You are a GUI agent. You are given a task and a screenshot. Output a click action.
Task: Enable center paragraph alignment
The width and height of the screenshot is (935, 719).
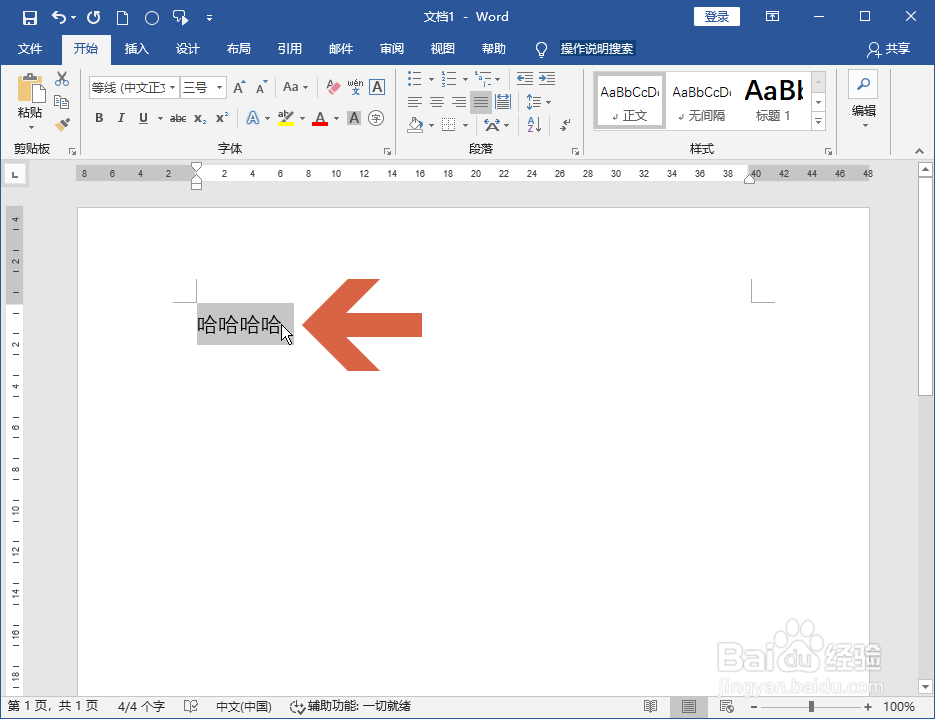click(436, 101)
